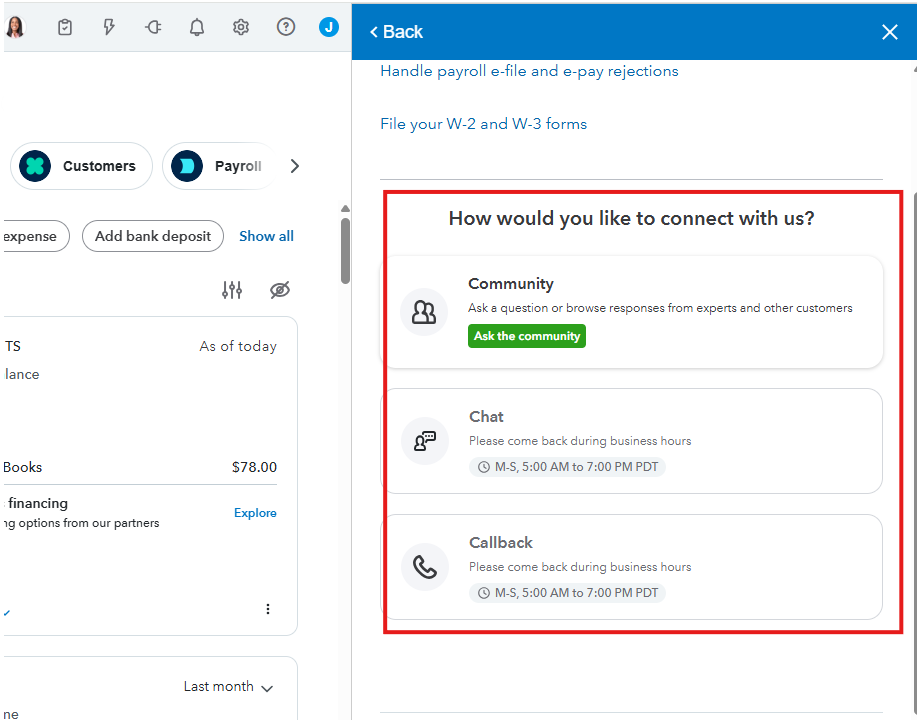Open Handle payroll e-file and e-pay rejections

coord(529,71)
